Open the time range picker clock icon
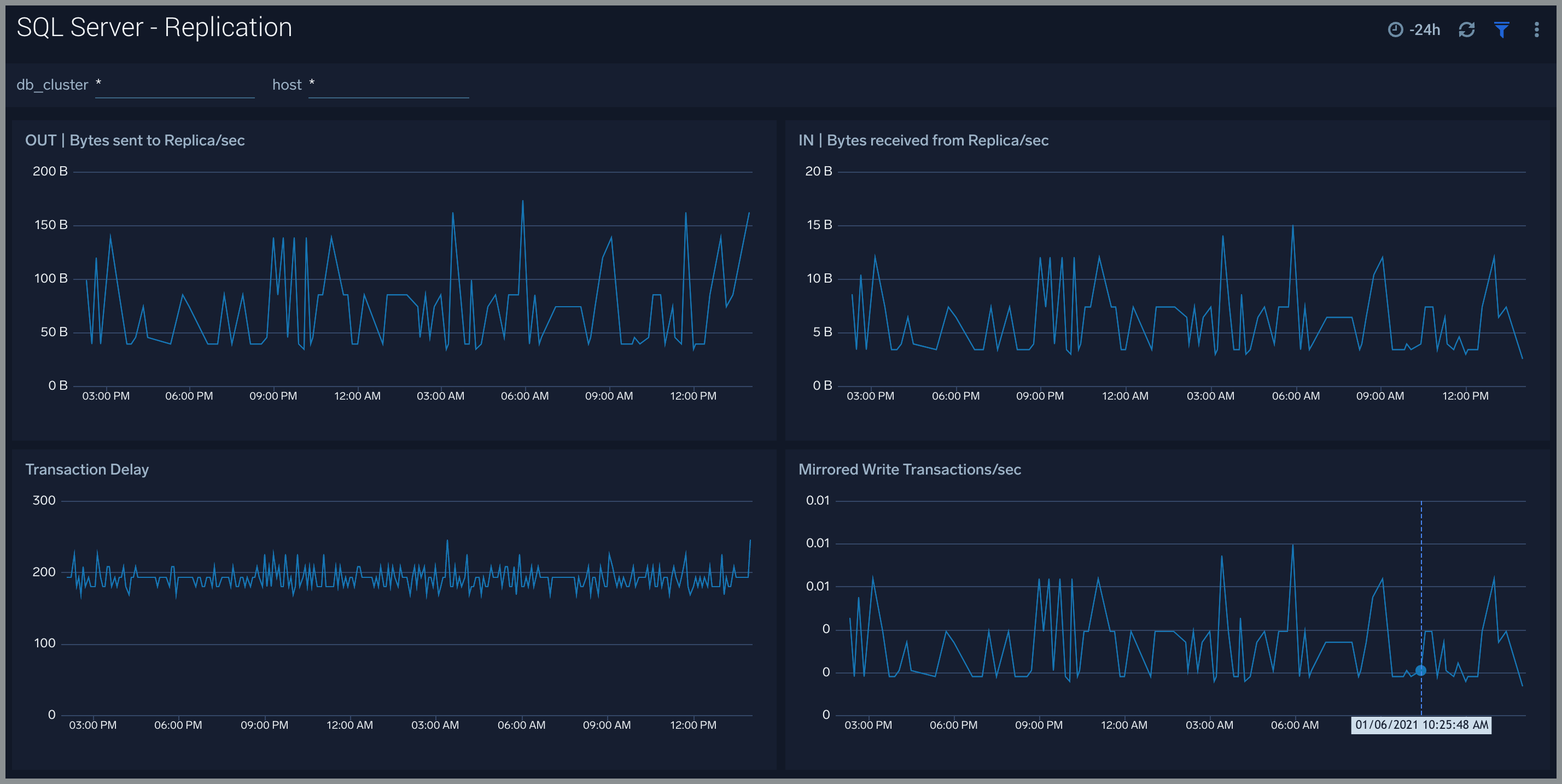Viewport: 1562px width, 784px height. [x=1395, y=29]
